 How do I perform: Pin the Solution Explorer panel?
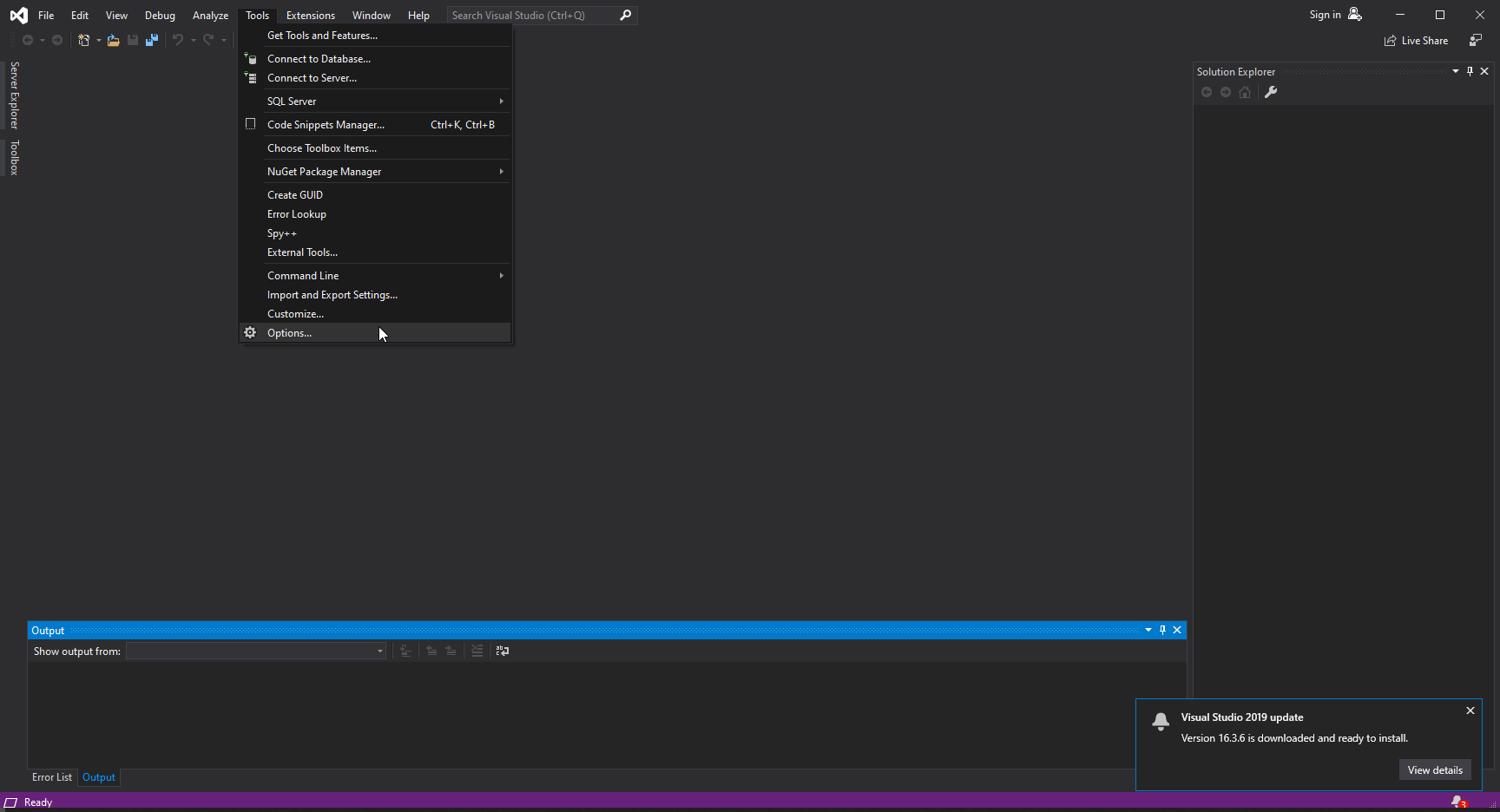1470,71
